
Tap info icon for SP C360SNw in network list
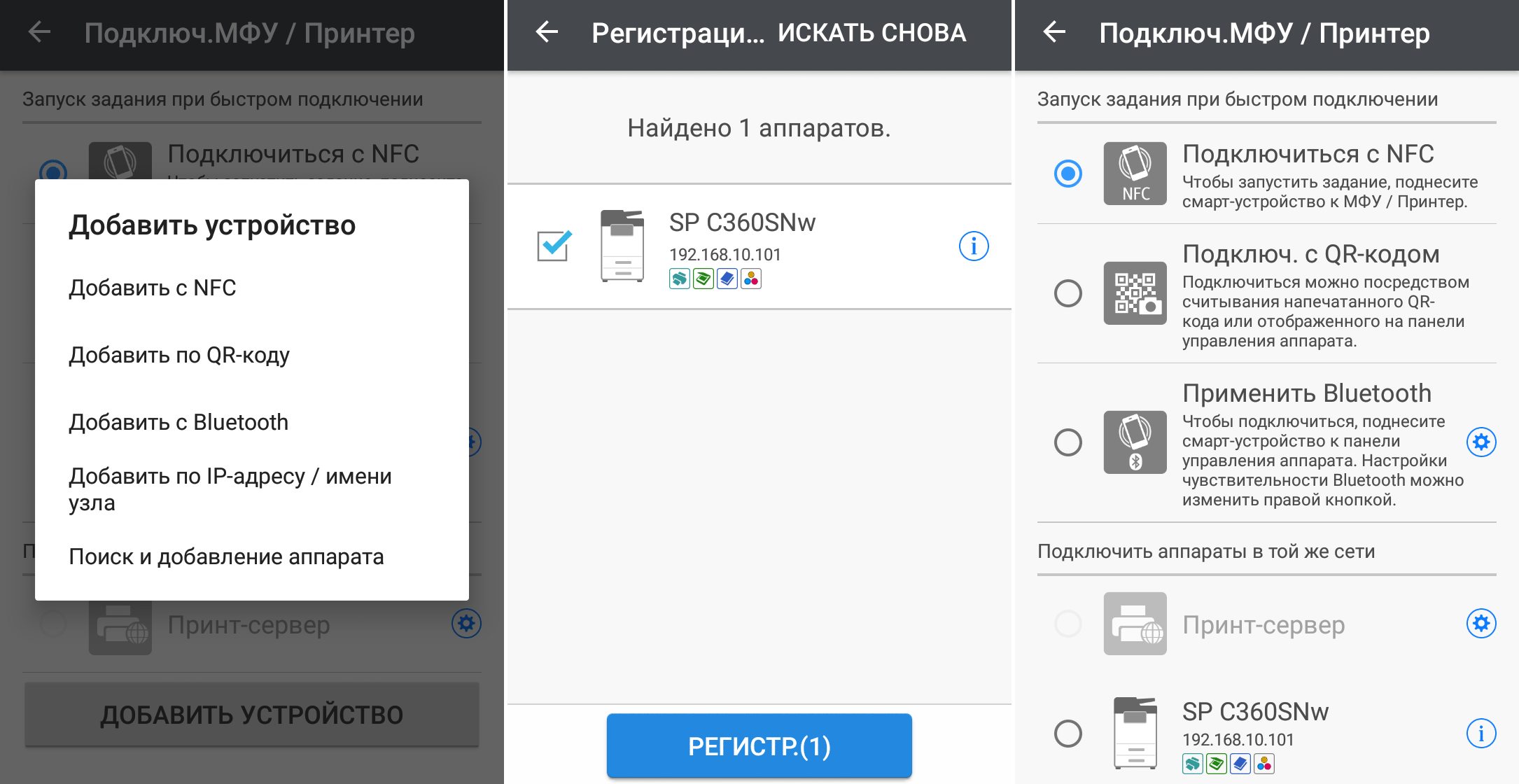1481,734
